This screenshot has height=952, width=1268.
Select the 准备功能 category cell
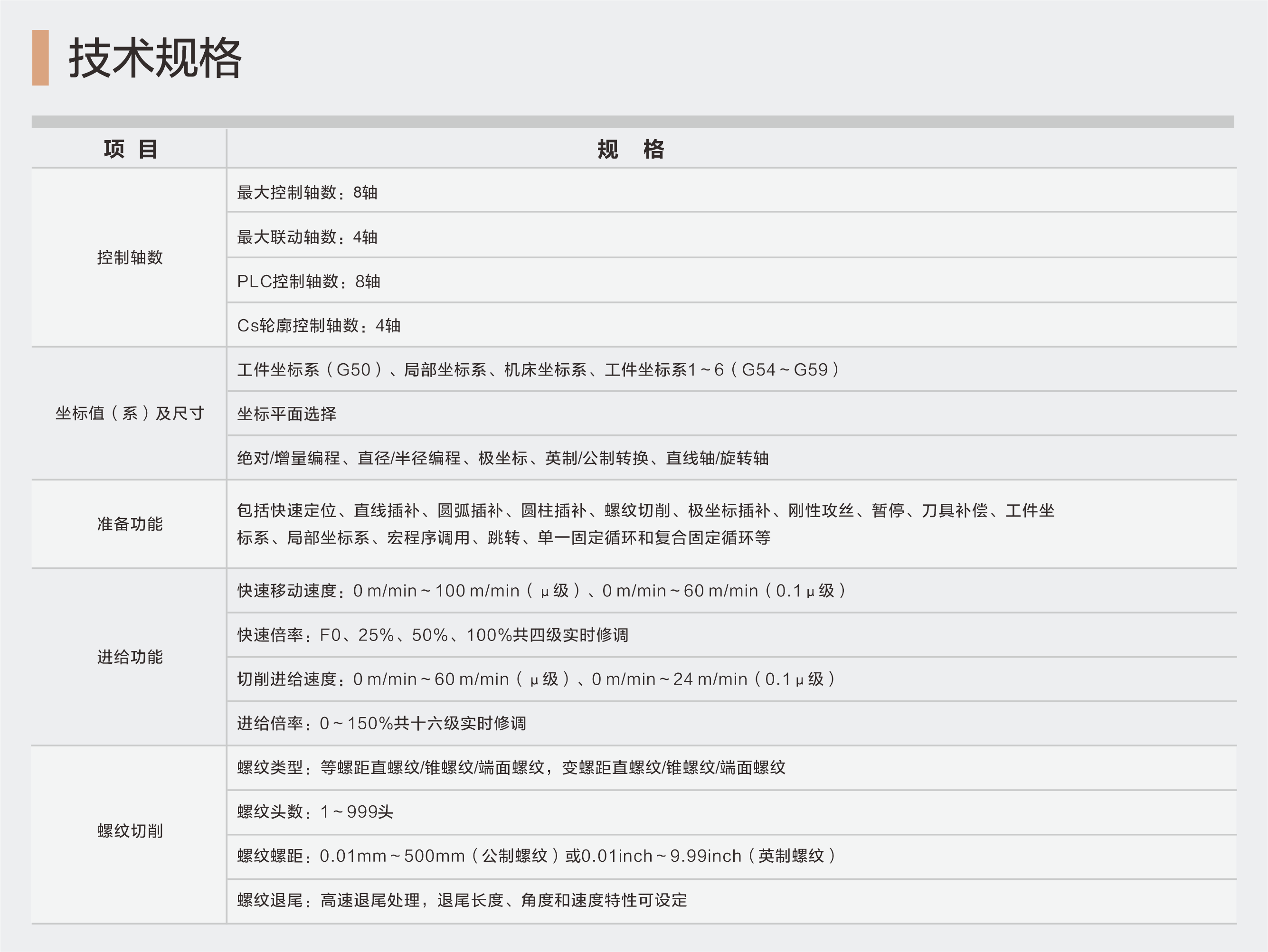point(130,524)
